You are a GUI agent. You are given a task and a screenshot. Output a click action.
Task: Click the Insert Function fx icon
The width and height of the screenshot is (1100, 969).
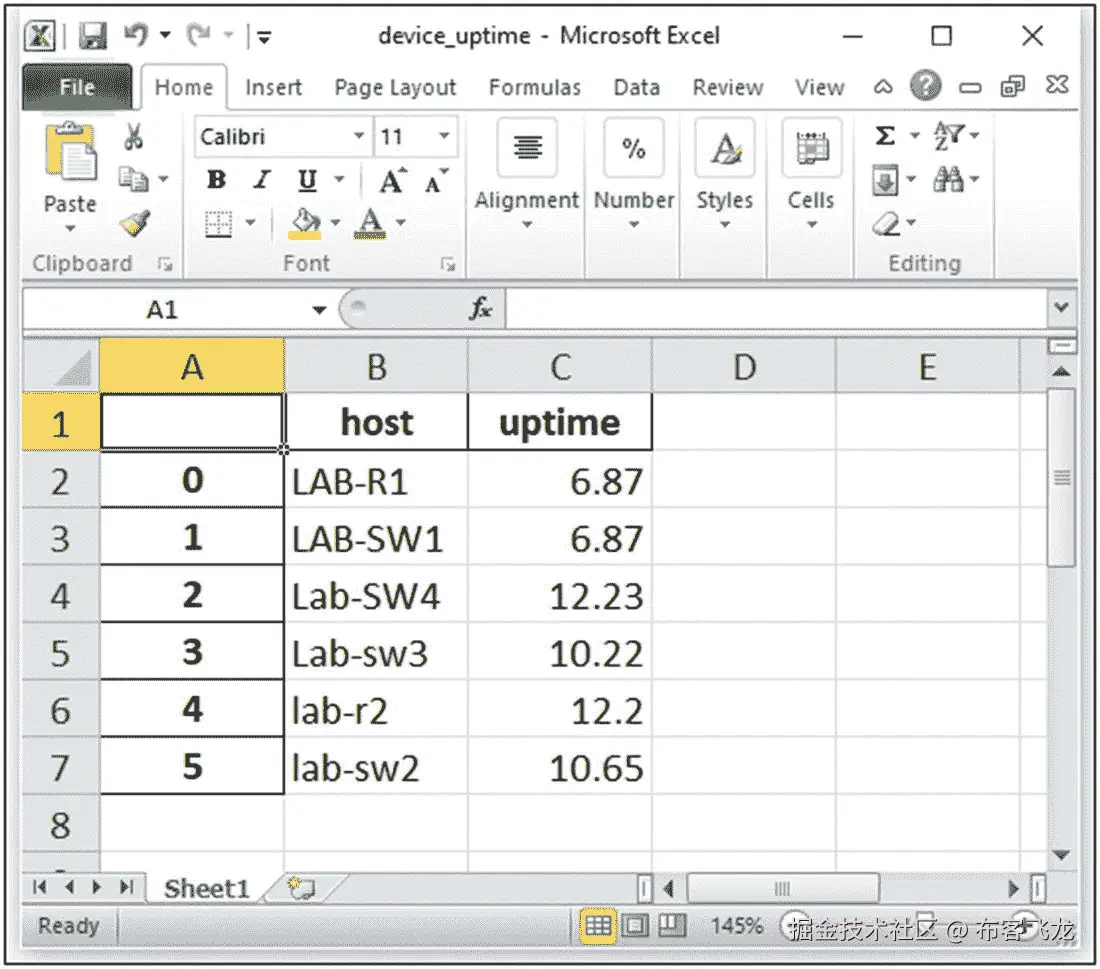click(x=481, y=308)
